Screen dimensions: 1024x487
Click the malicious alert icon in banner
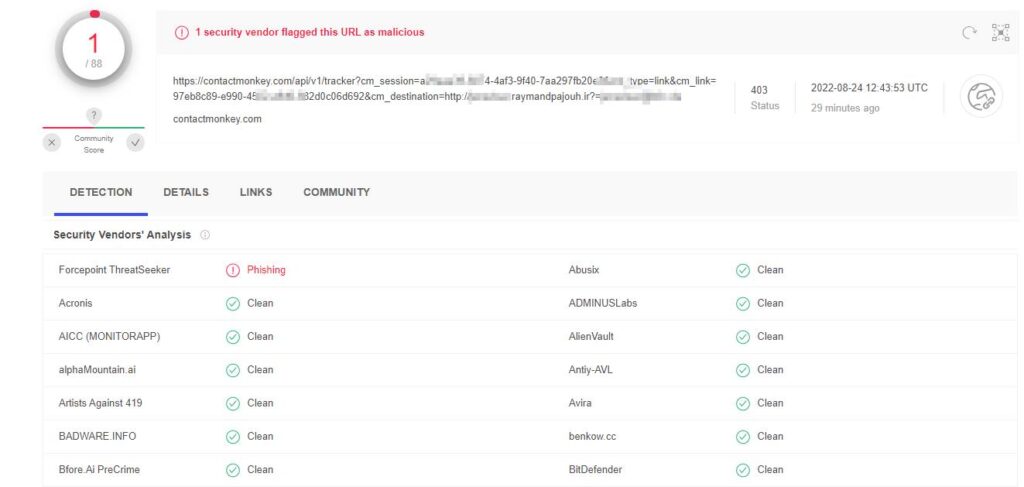[182, 33]
